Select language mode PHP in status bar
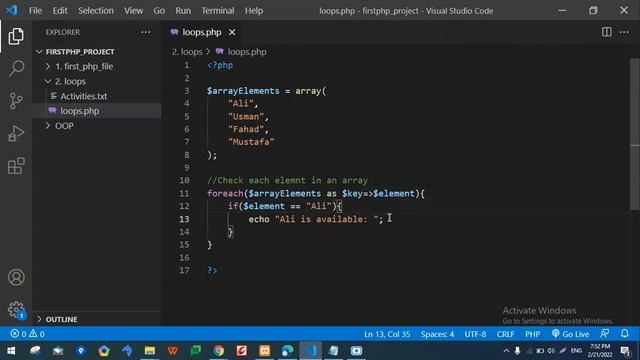The height and width of the screenshot is (360, 640). tap(533, 334)
